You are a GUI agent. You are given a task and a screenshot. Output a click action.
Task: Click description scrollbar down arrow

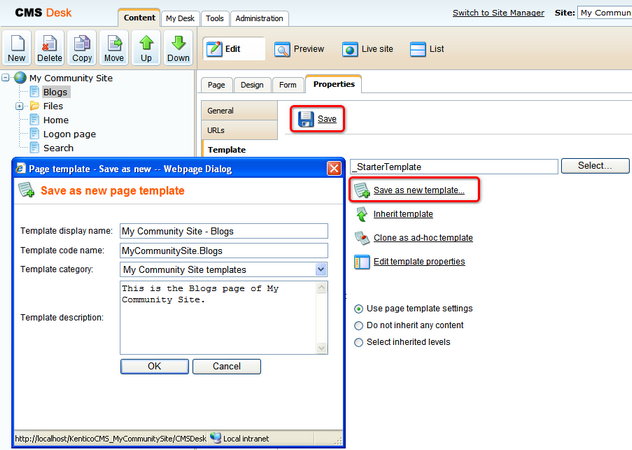pos(321,348)
